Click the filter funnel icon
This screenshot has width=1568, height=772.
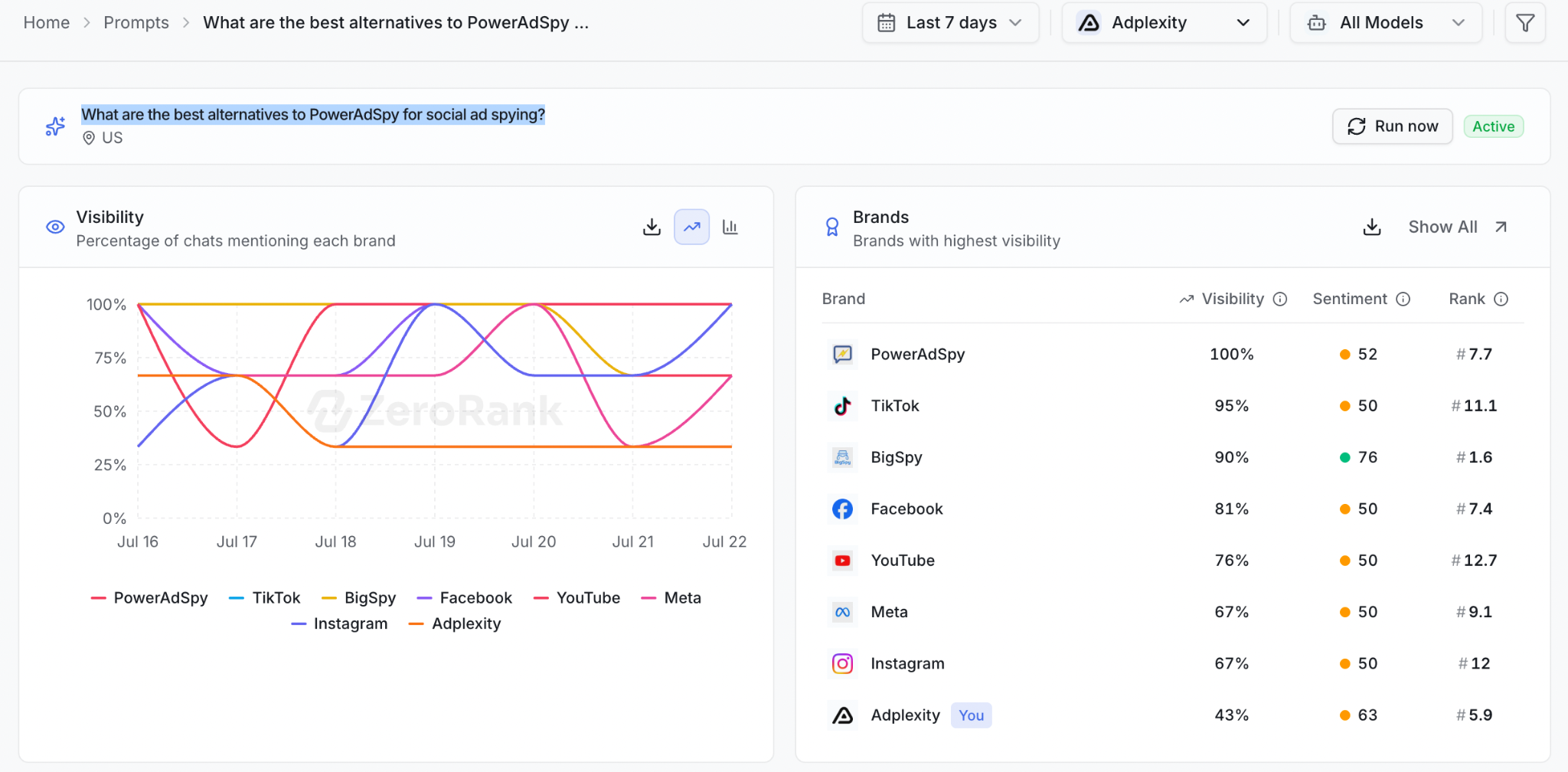[1525, 23]
